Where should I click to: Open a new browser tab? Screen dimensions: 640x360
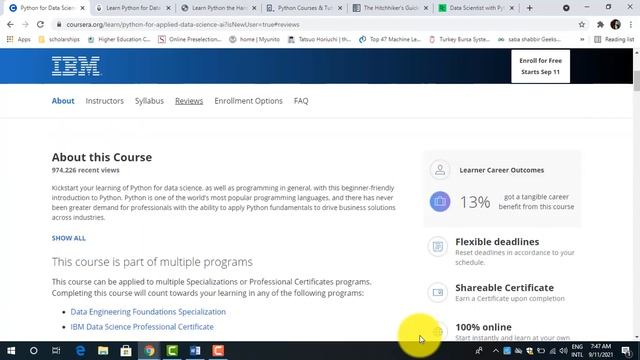(x=529, y=8)
